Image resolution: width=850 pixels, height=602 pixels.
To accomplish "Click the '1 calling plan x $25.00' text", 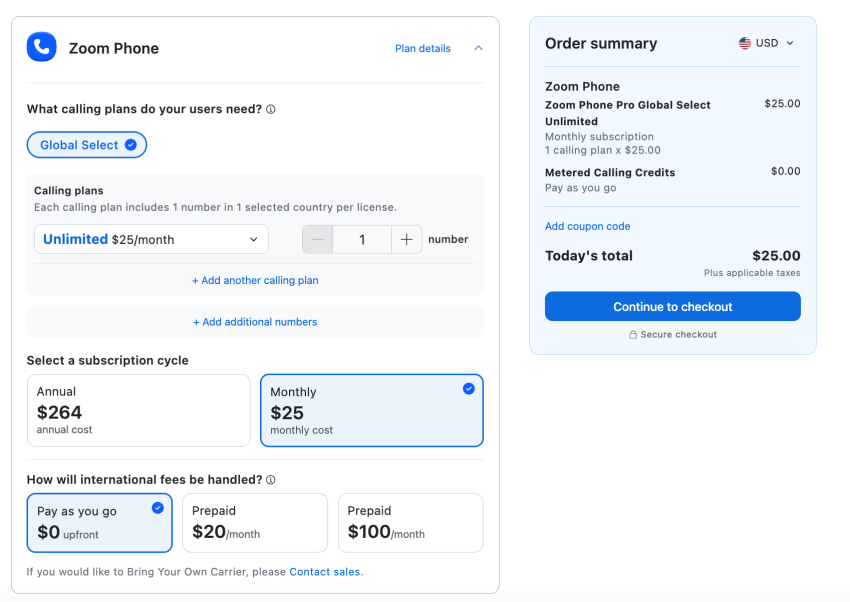I will [603, 151].
